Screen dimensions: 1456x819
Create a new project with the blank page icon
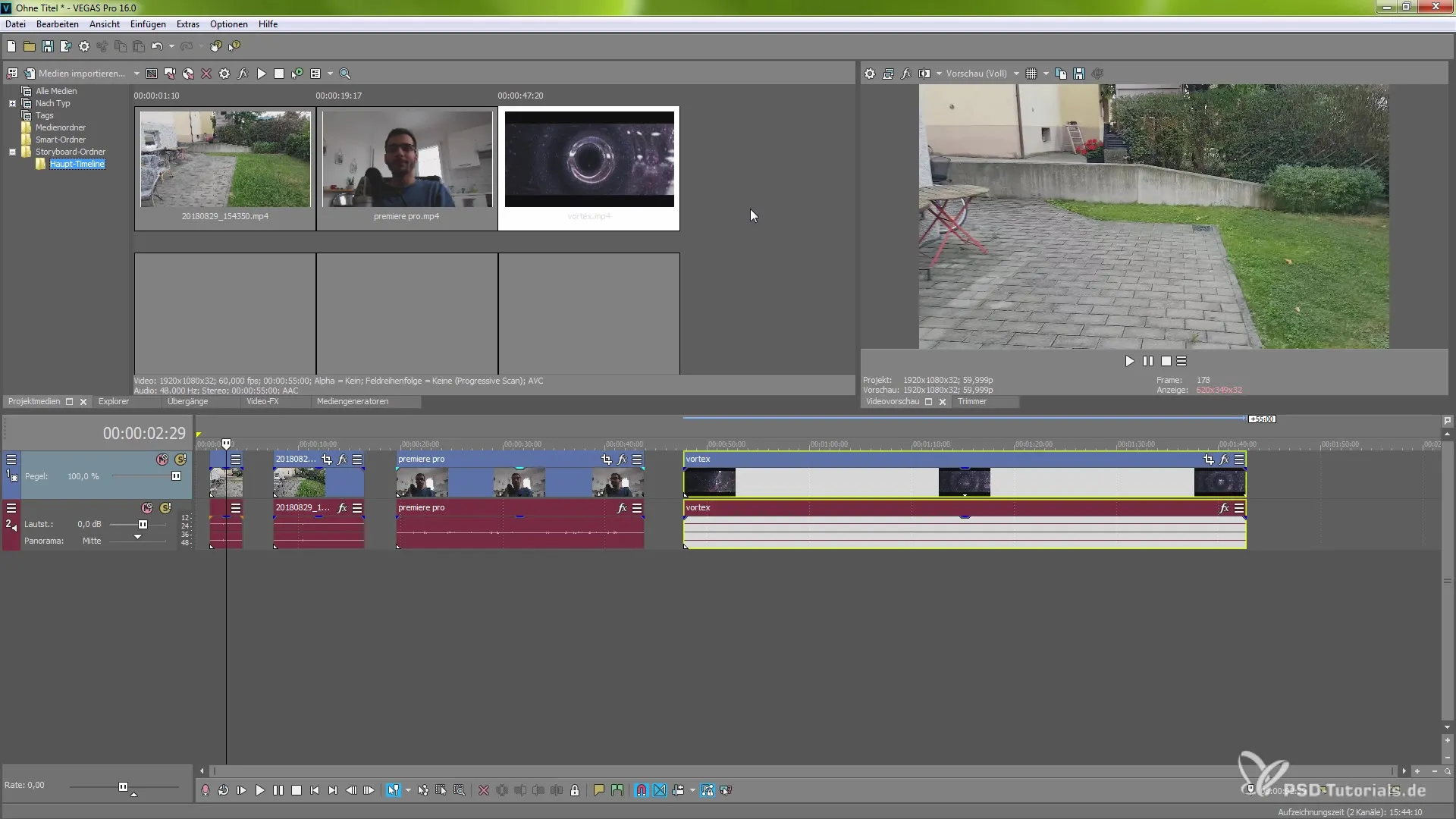(11, 46)
